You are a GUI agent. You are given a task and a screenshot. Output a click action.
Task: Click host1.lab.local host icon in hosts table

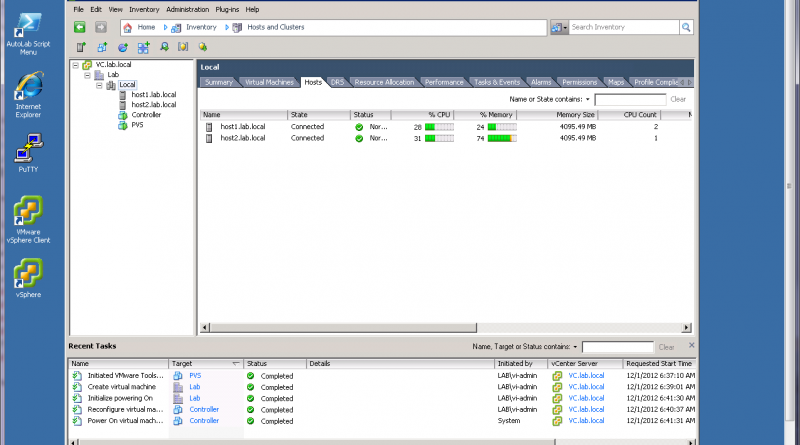pos(209,127)
